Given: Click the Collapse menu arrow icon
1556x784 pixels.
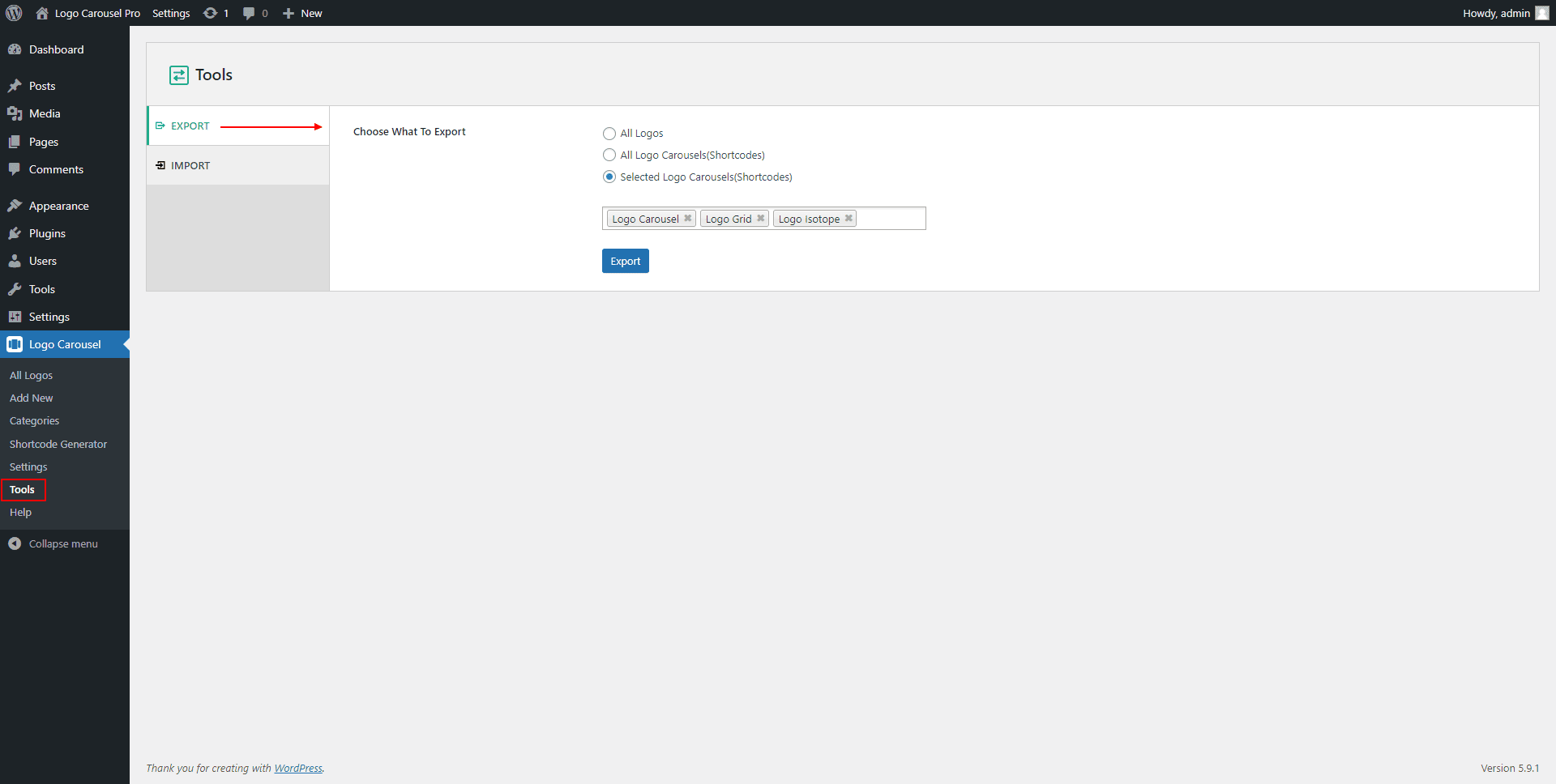Looking at the screenshot, I should [15, 543].
